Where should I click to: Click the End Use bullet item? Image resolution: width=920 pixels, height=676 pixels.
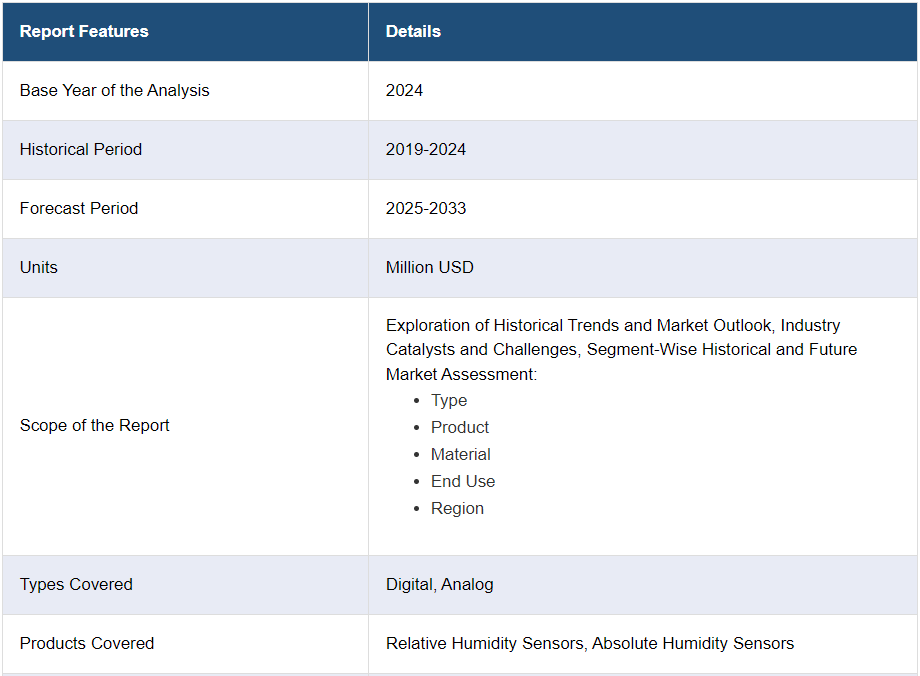click(x=463, y=481)
